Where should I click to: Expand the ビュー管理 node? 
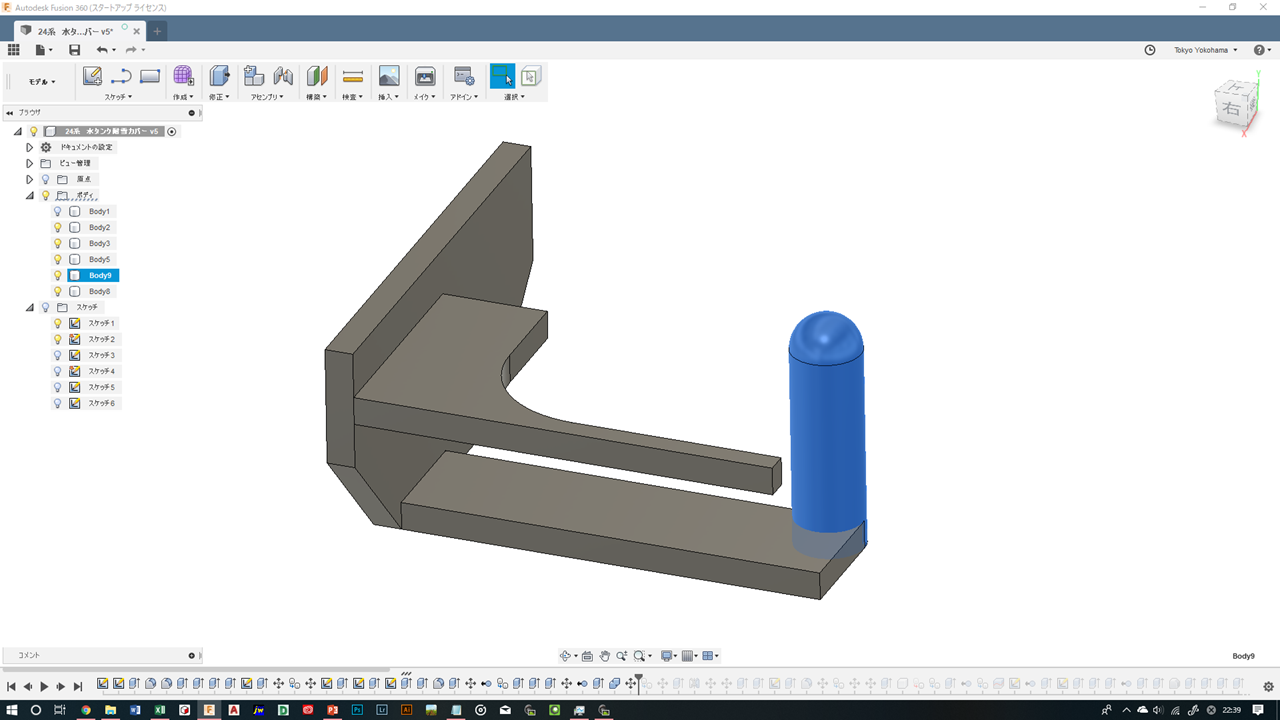point(30,163)
